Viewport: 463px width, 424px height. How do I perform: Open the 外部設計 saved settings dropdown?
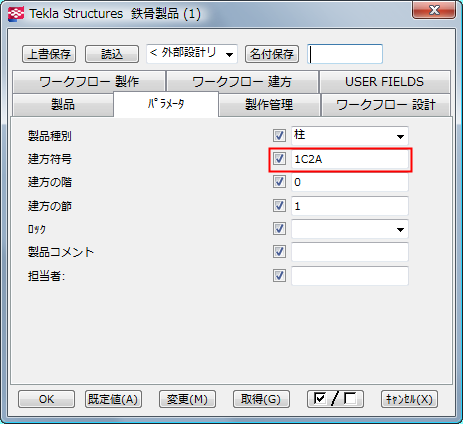(x=192, y=54)
